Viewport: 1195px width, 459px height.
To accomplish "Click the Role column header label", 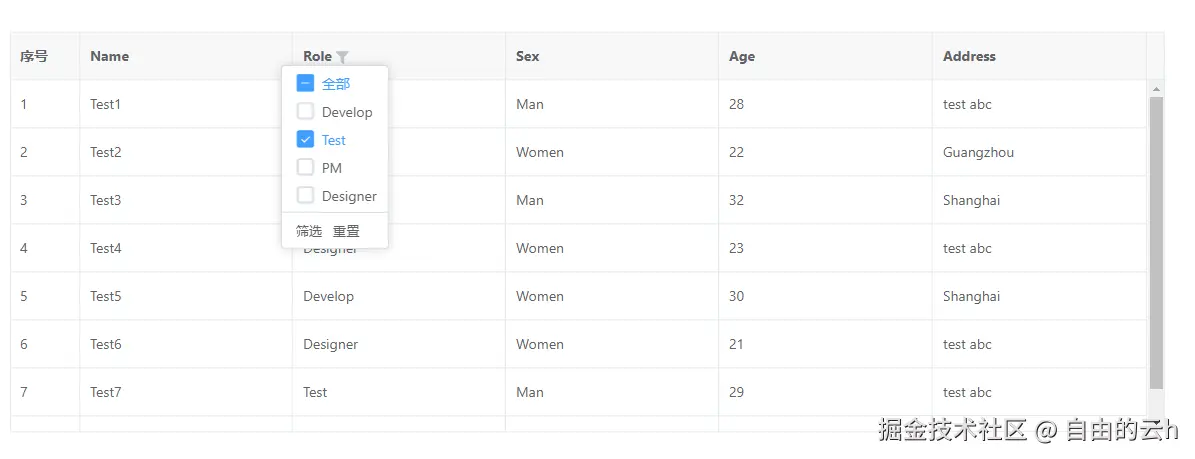I will (x=317, y=57).
